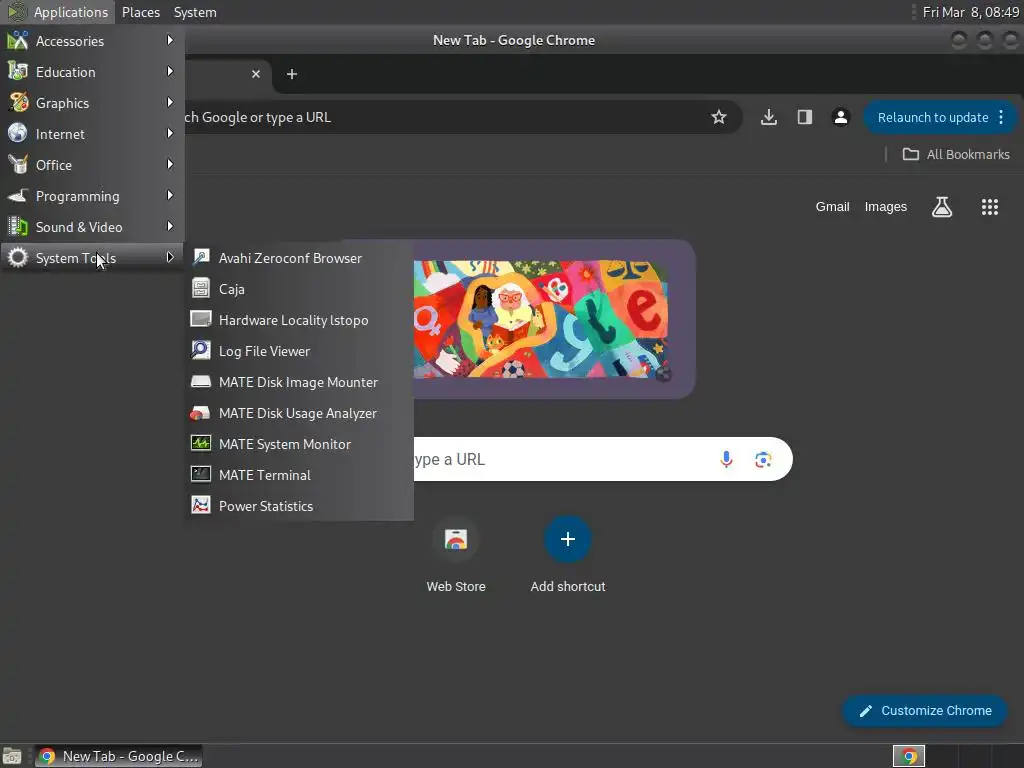The width and height of the screenshot is (1024, 768).
Task: Click the MATE Terminal icon
Action: 200,474
